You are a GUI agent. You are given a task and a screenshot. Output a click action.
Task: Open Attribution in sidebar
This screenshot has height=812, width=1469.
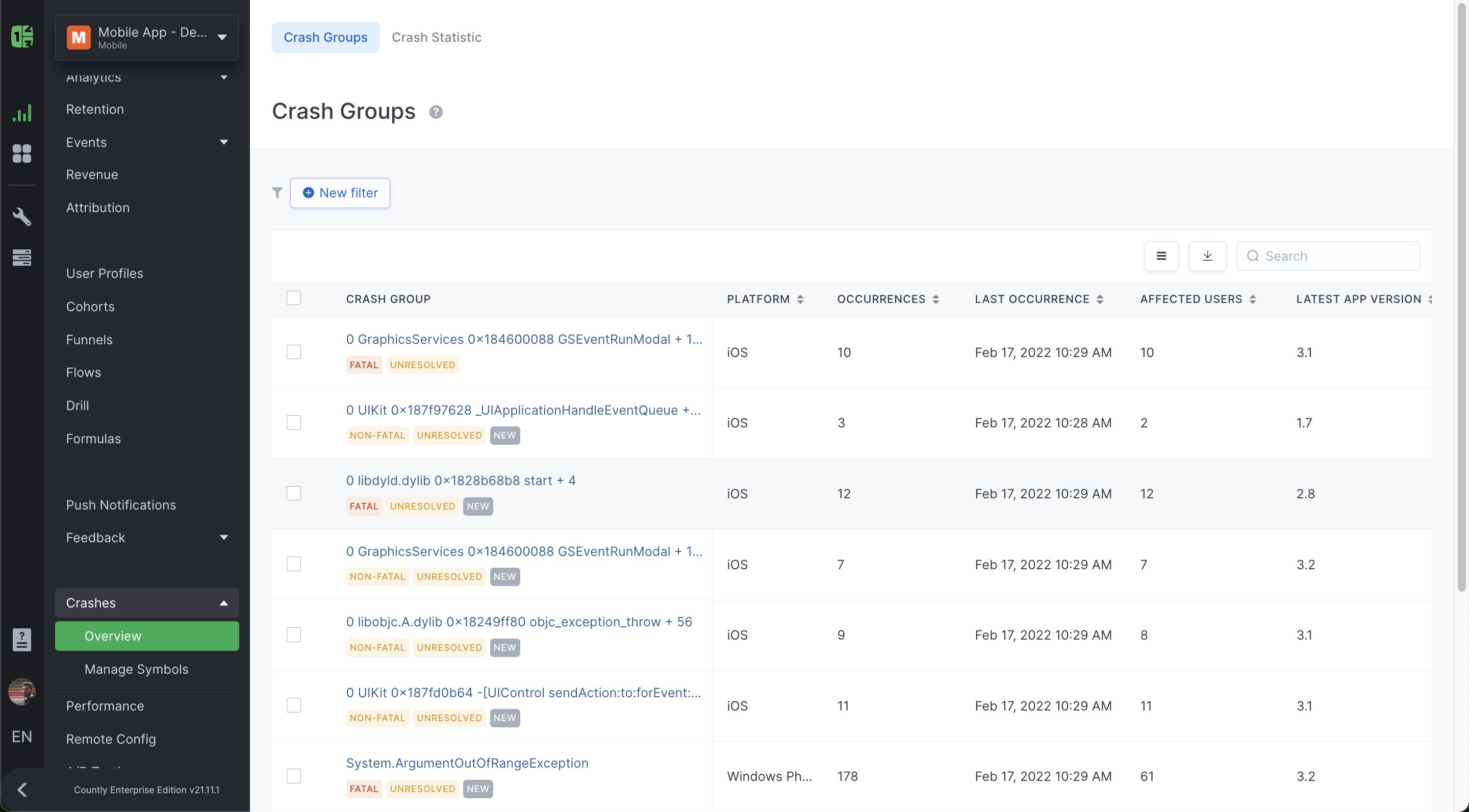coord(97,208)
